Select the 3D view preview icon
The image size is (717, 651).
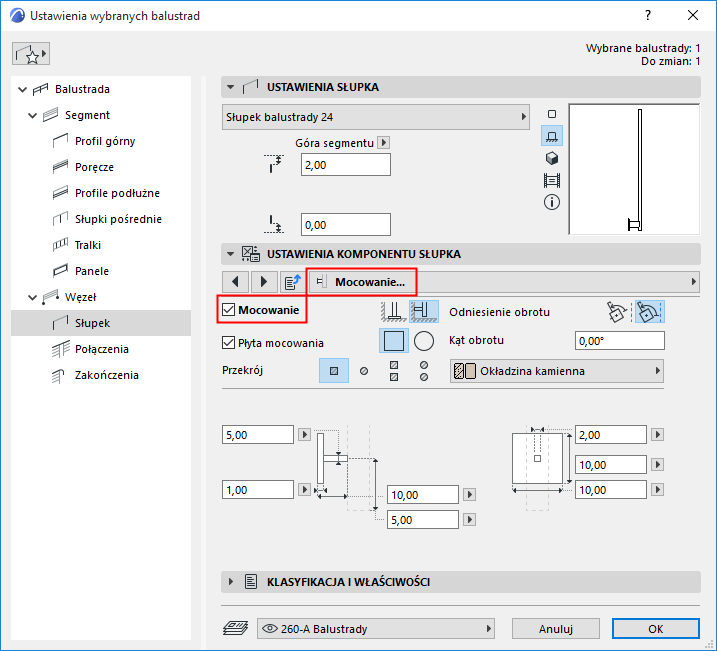552,158
